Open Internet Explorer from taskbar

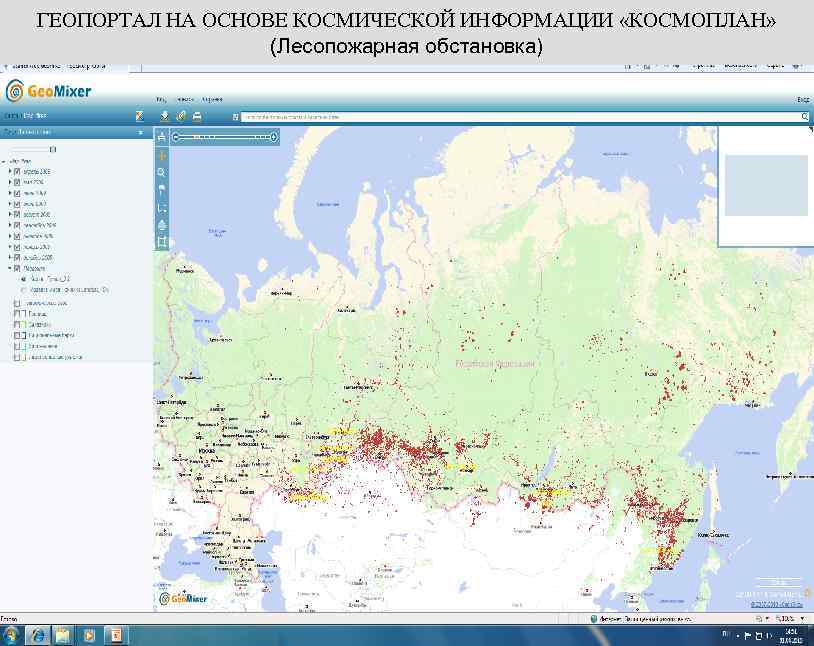(38, 636)
